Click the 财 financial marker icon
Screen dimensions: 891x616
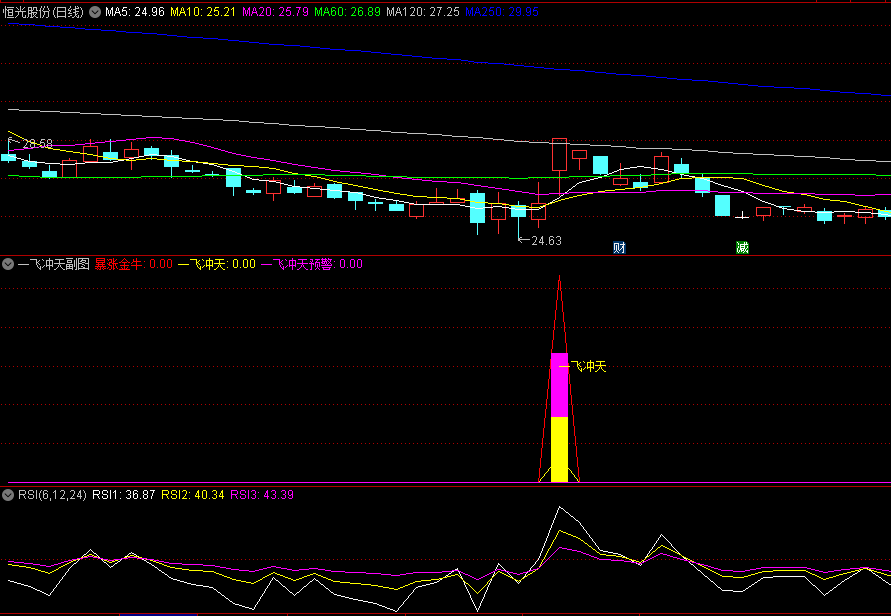[619, 247]
